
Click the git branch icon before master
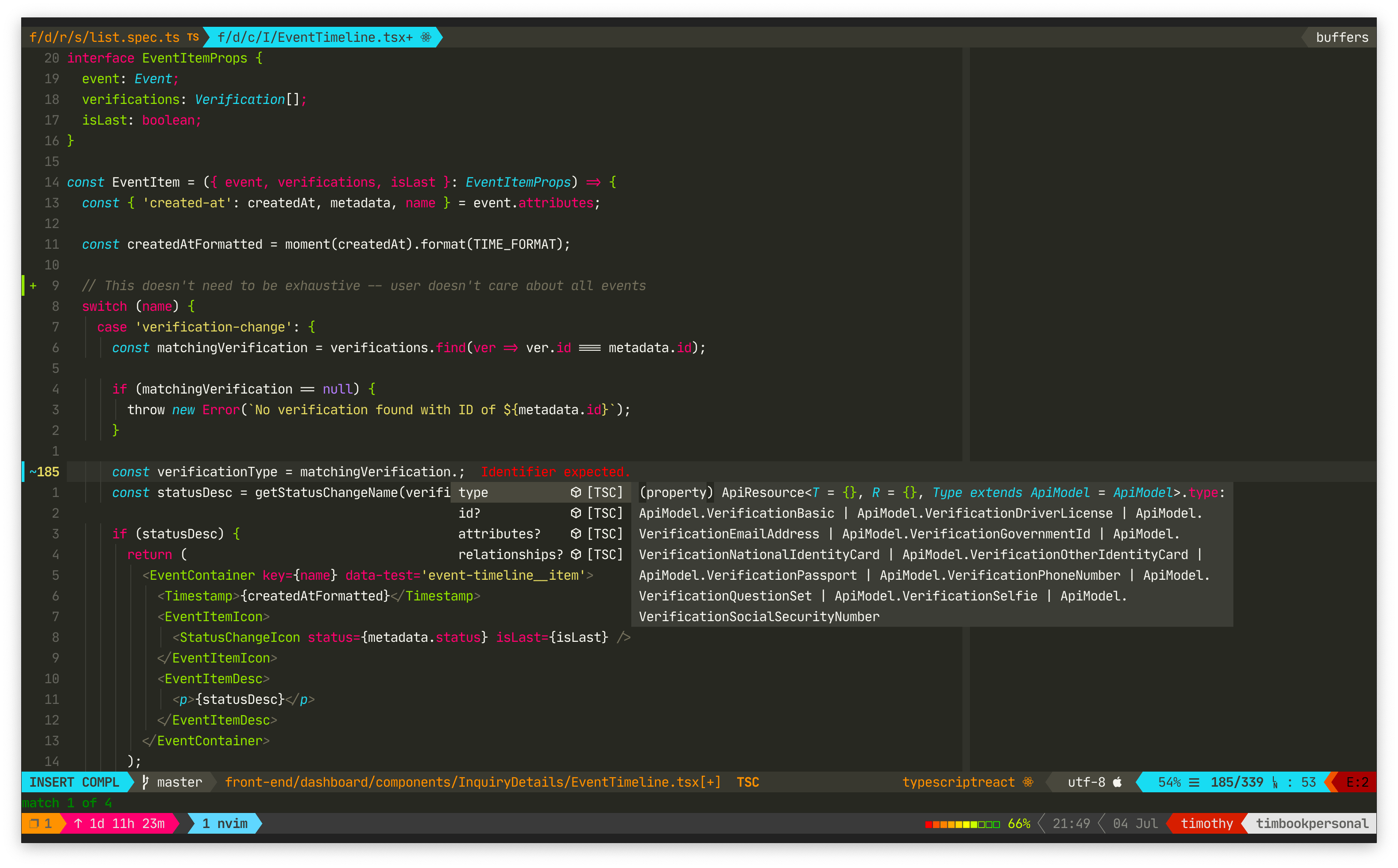click(145, 782)
